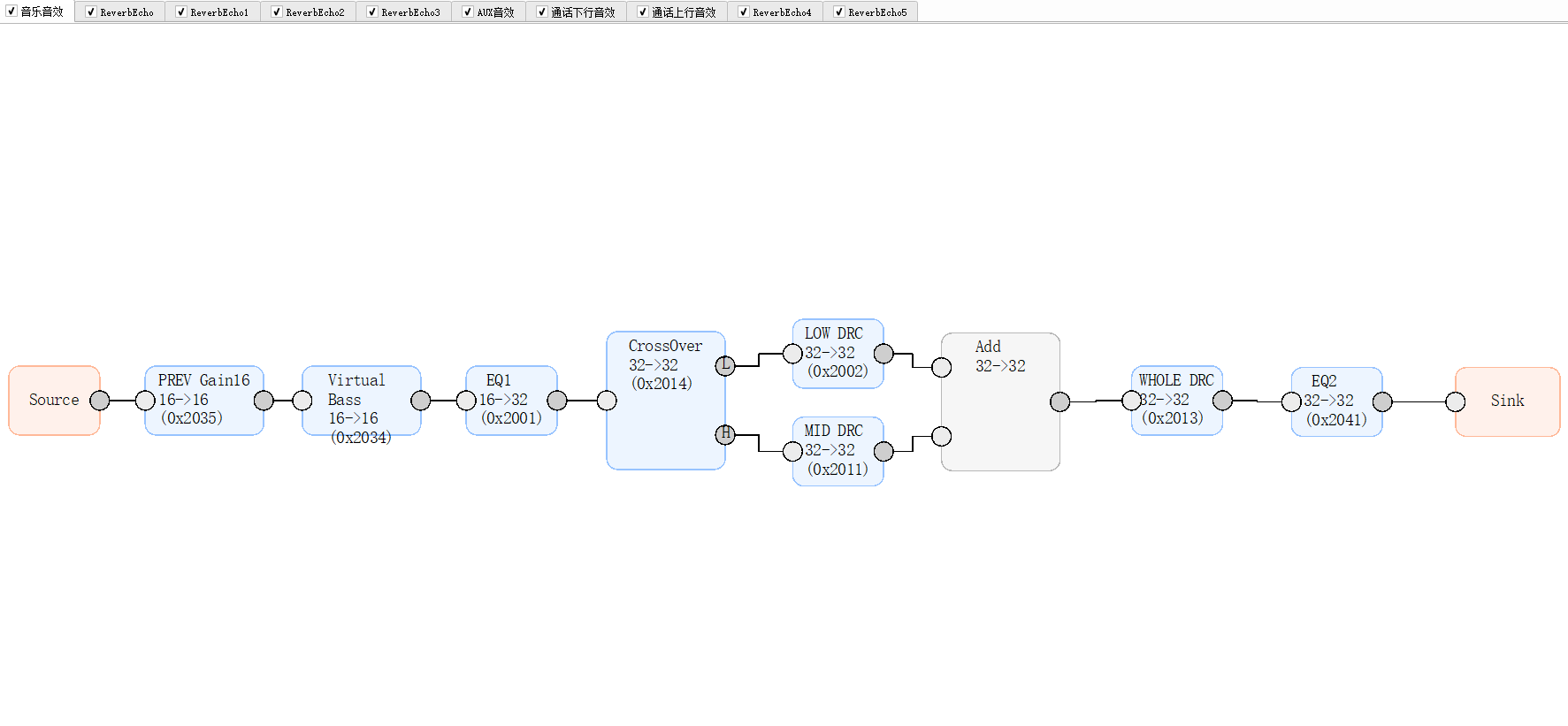Viewport: 1568px width, 726px height.
Task: Click the MID DRC input port
Action: 793,451
